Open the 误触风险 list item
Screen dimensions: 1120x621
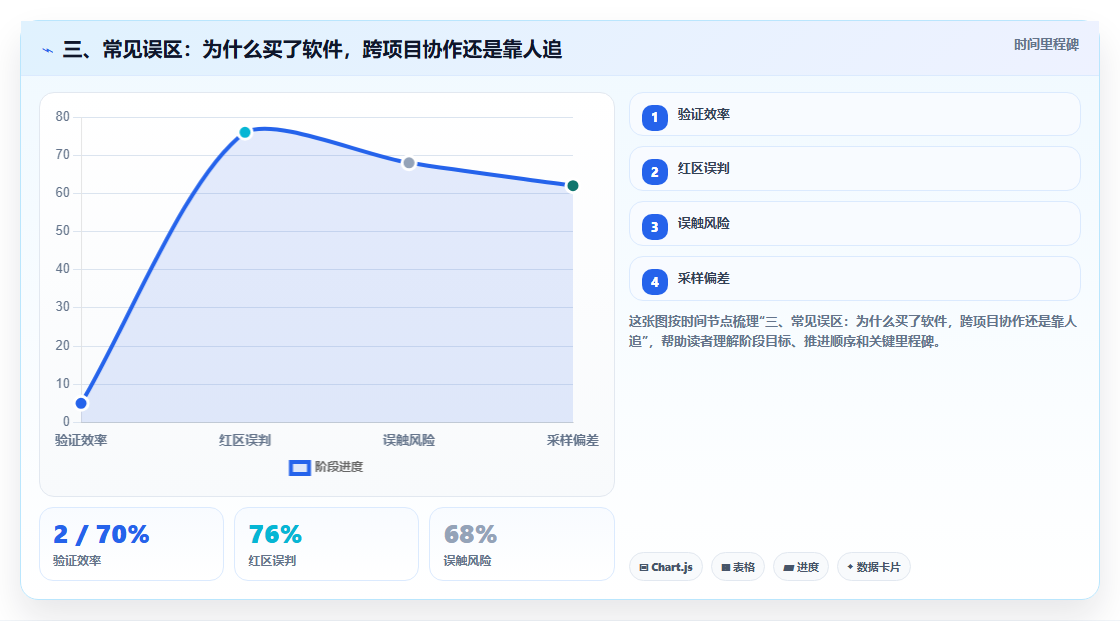(854, 224)
